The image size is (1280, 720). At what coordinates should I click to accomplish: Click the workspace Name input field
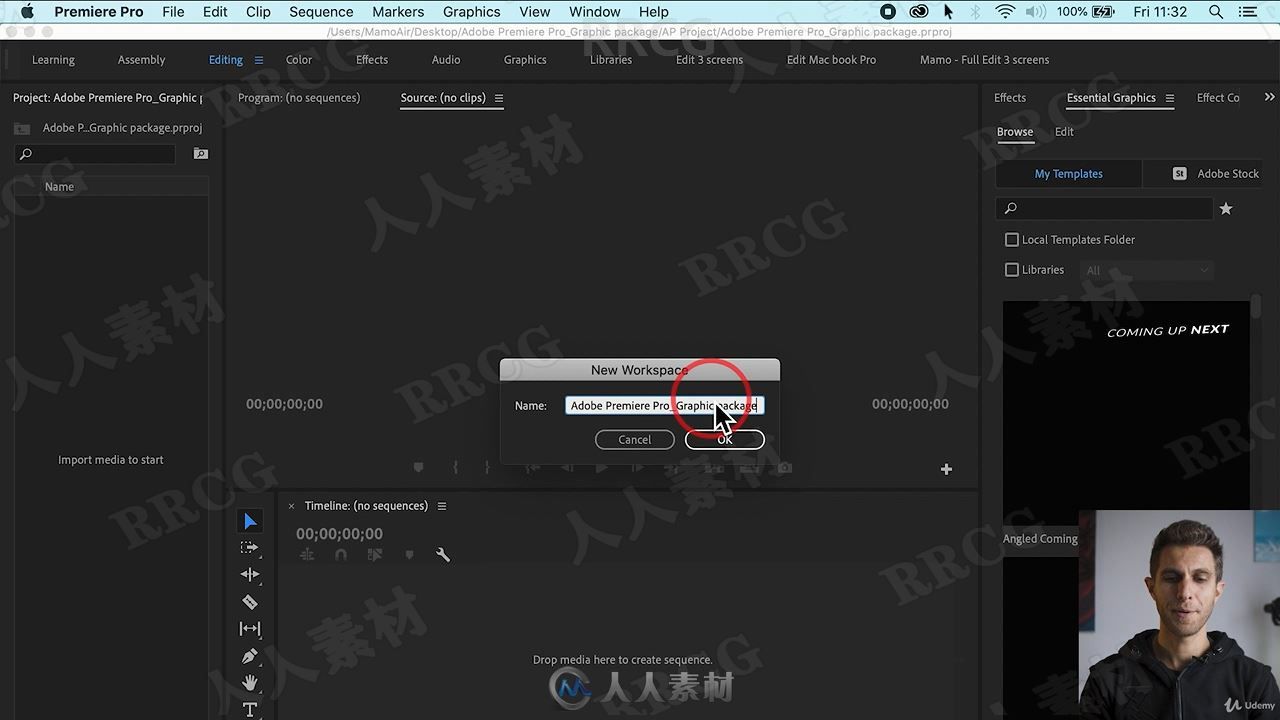[664, 406]
